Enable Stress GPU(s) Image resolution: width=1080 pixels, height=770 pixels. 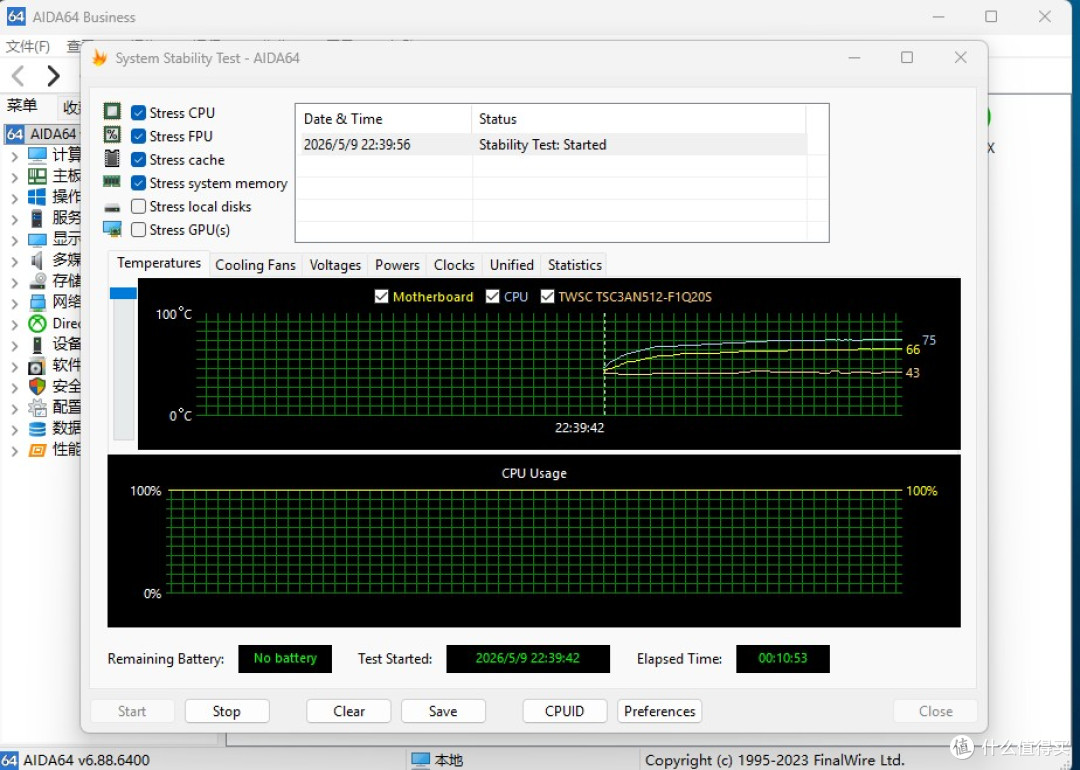(138, 229)
